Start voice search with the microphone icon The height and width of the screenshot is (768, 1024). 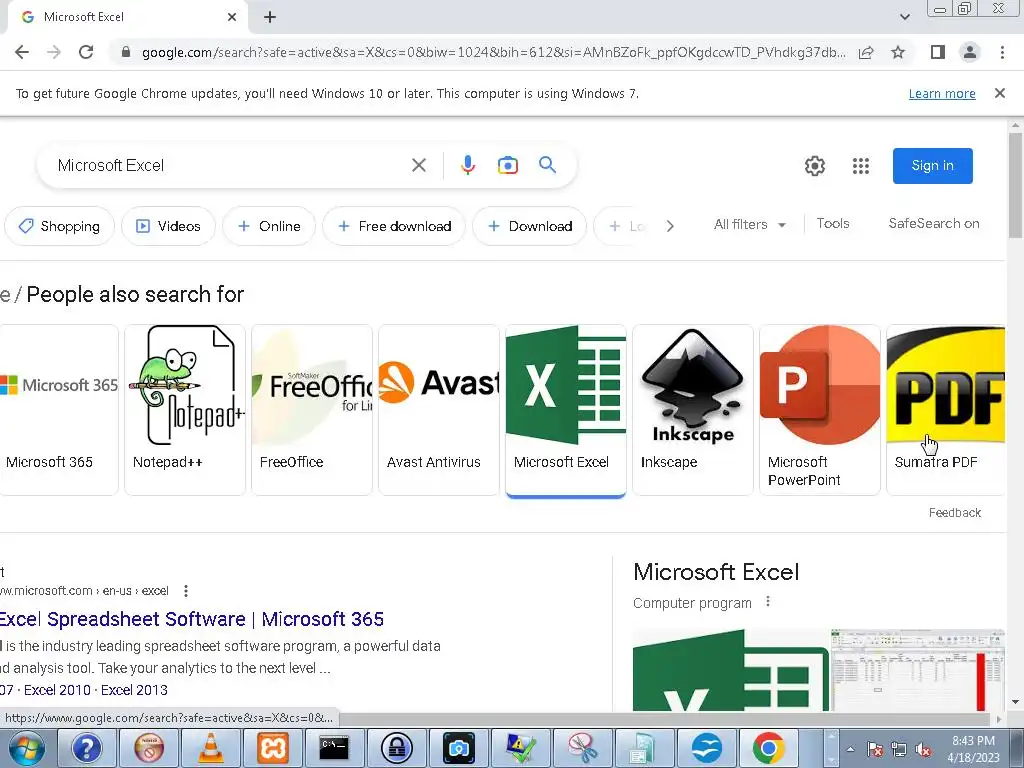(468, 165)
